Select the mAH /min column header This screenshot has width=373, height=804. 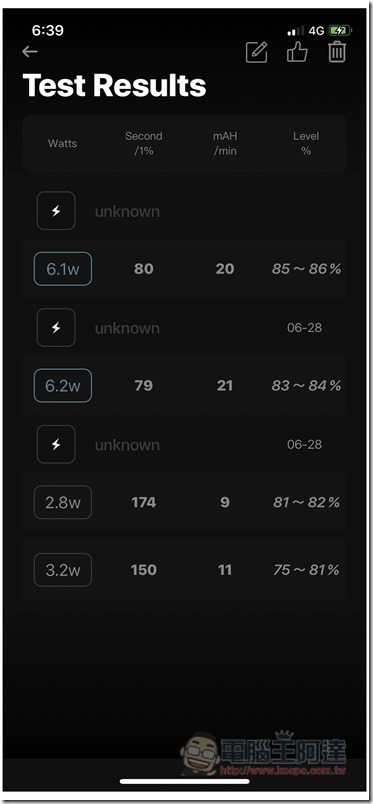pos(225,144)
